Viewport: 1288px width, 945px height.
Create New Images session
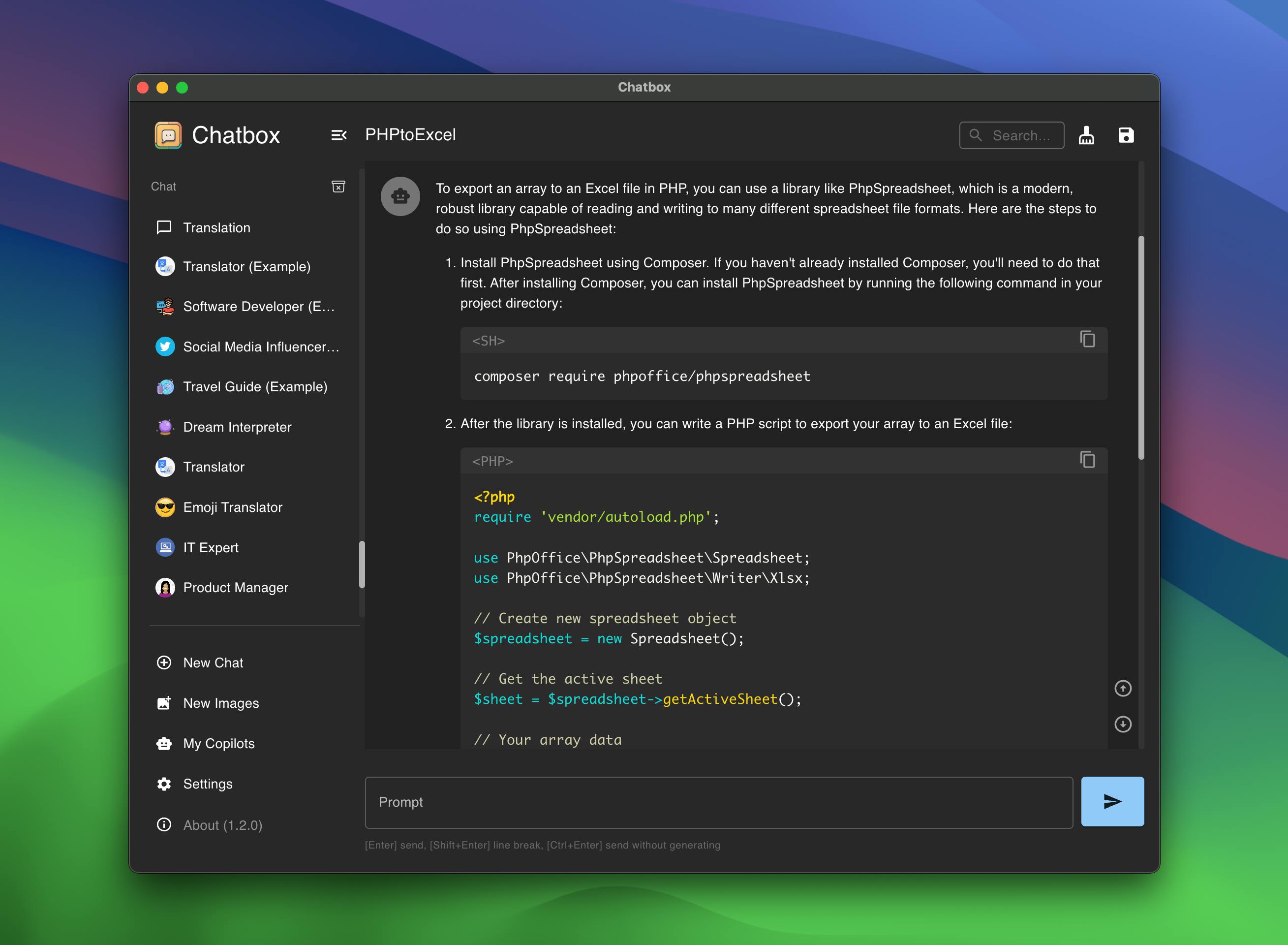[250, 703]
